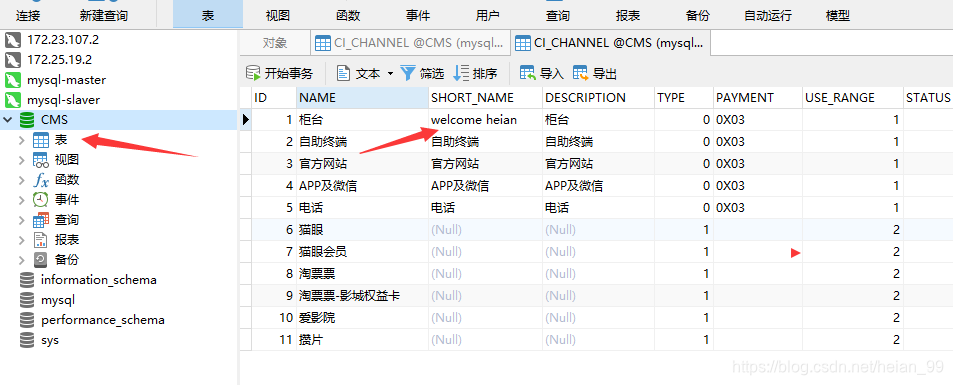
Task: Click the 172.25.19.2 connection icon
Action: coord(12,60)
